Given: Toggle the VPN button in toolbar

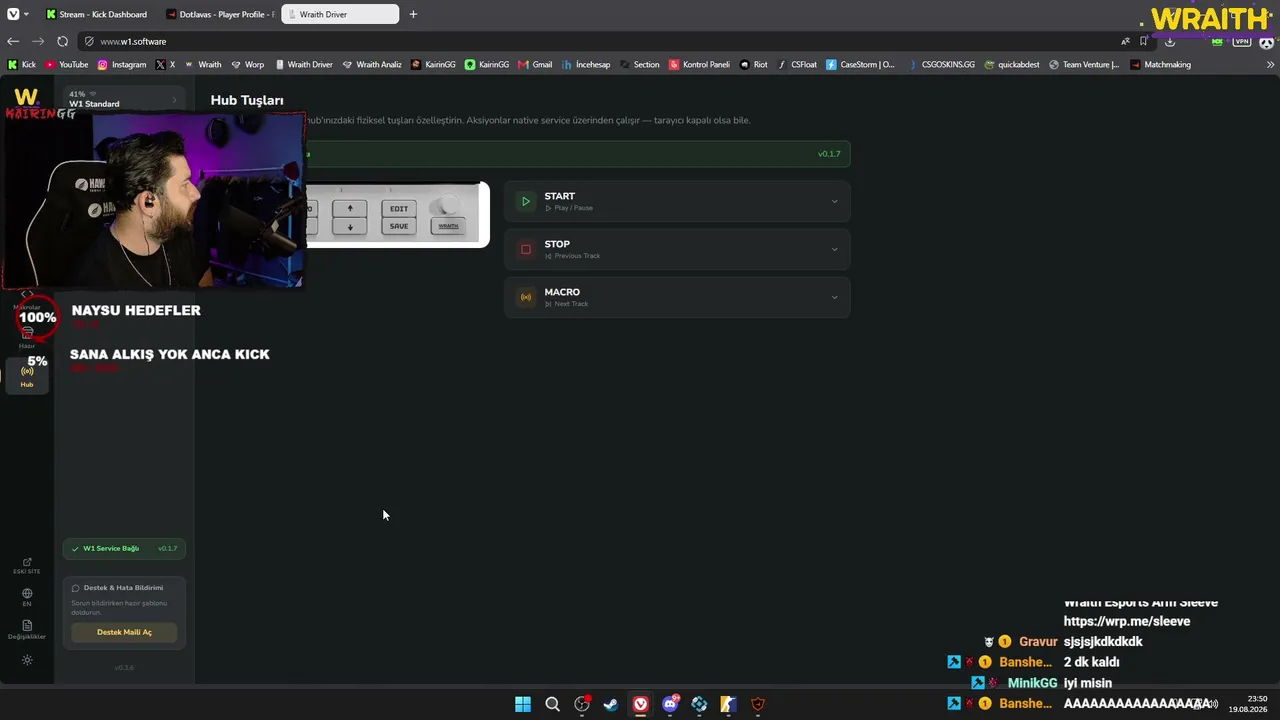Looking at the screenshot, I should [x=1242, y=41].
